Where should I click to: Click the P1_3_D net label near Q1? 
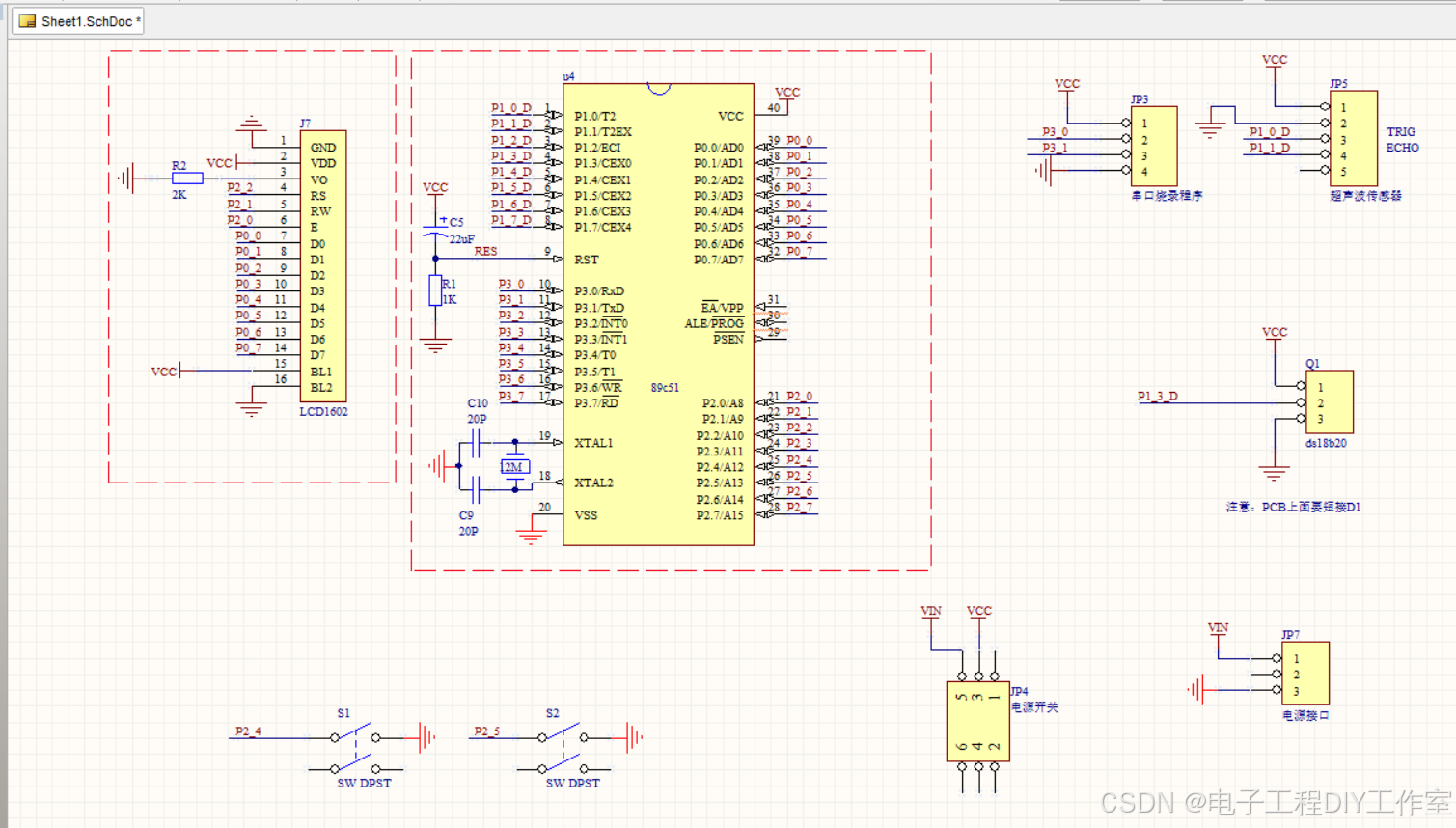pos(1157,396)
